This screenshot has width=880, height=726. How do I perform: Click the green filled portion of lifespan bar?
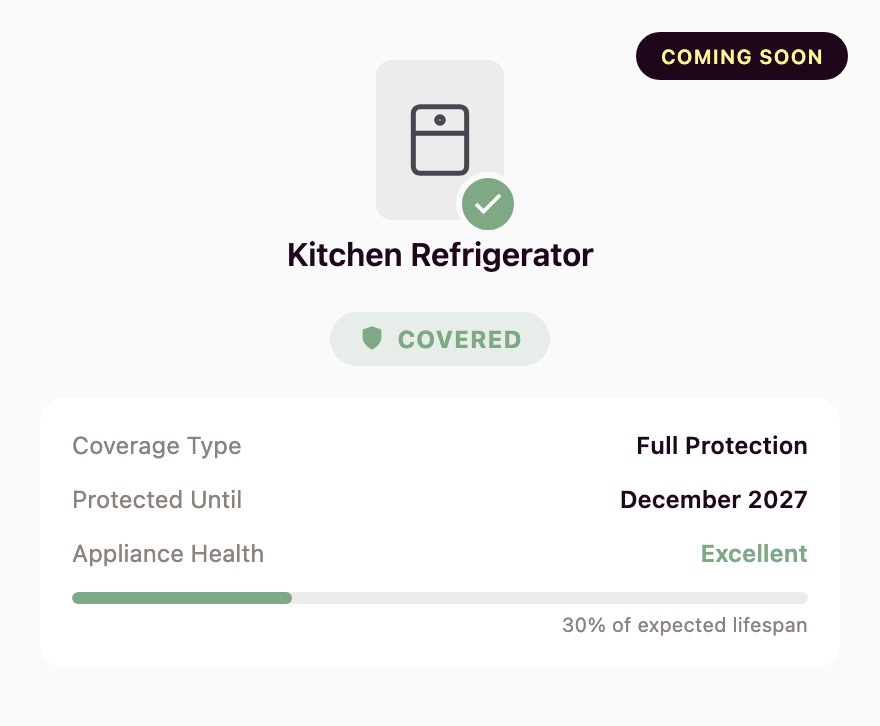(x=180, y=598)
